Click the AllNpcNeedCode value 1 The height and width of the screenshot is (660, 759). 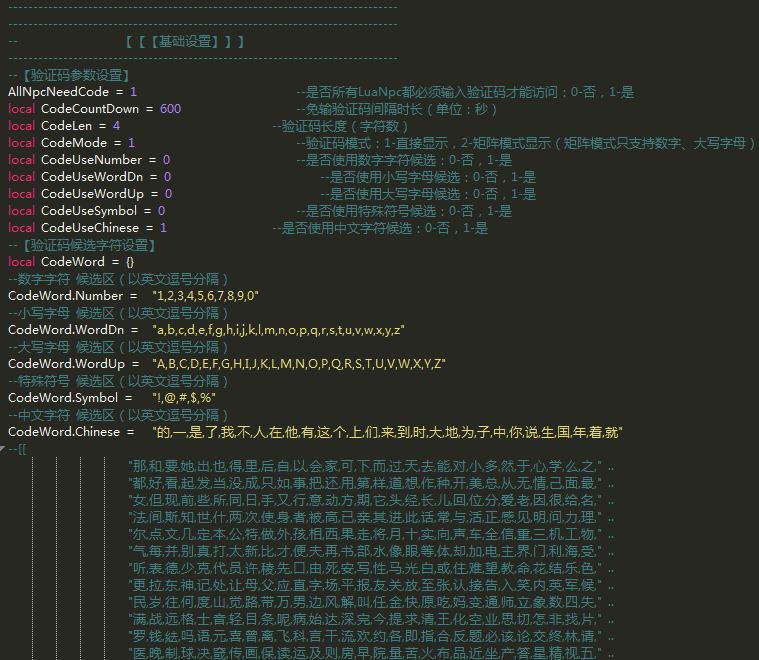click(x=134, y=92)
